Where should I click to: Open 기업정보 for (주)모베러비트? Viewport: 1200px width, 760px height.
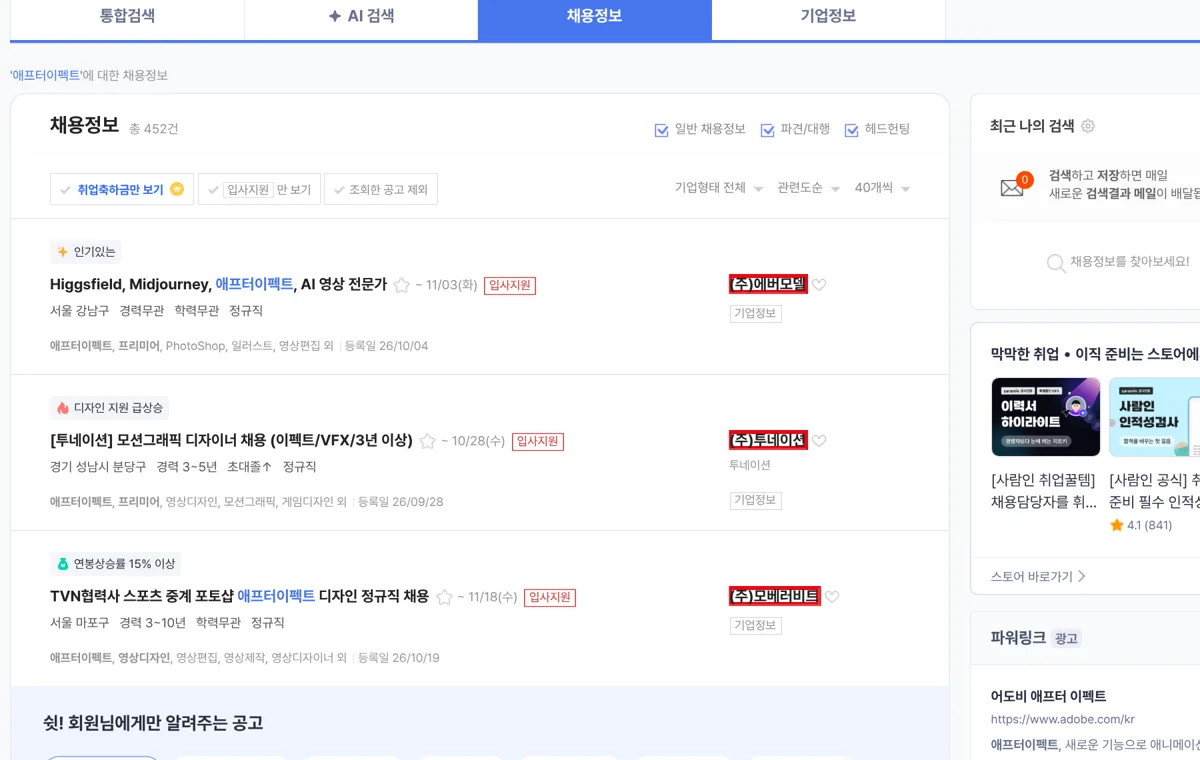(756, 625)
